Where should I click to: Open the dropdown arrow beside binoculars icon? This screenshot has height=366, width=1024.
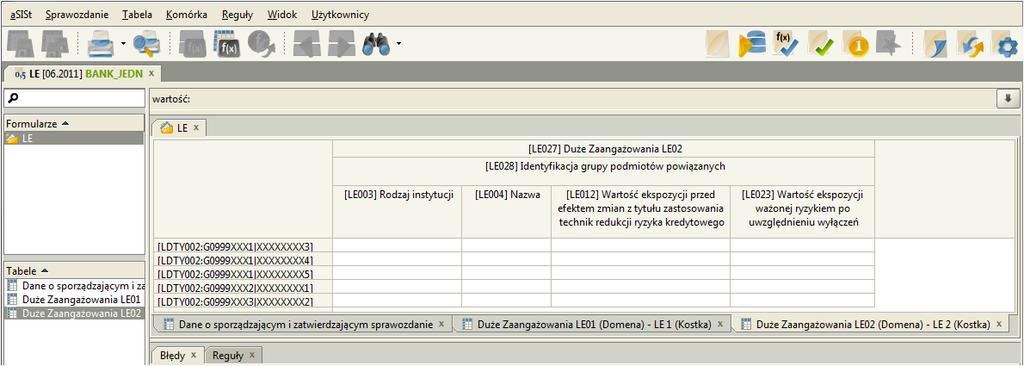click(398, 45)
